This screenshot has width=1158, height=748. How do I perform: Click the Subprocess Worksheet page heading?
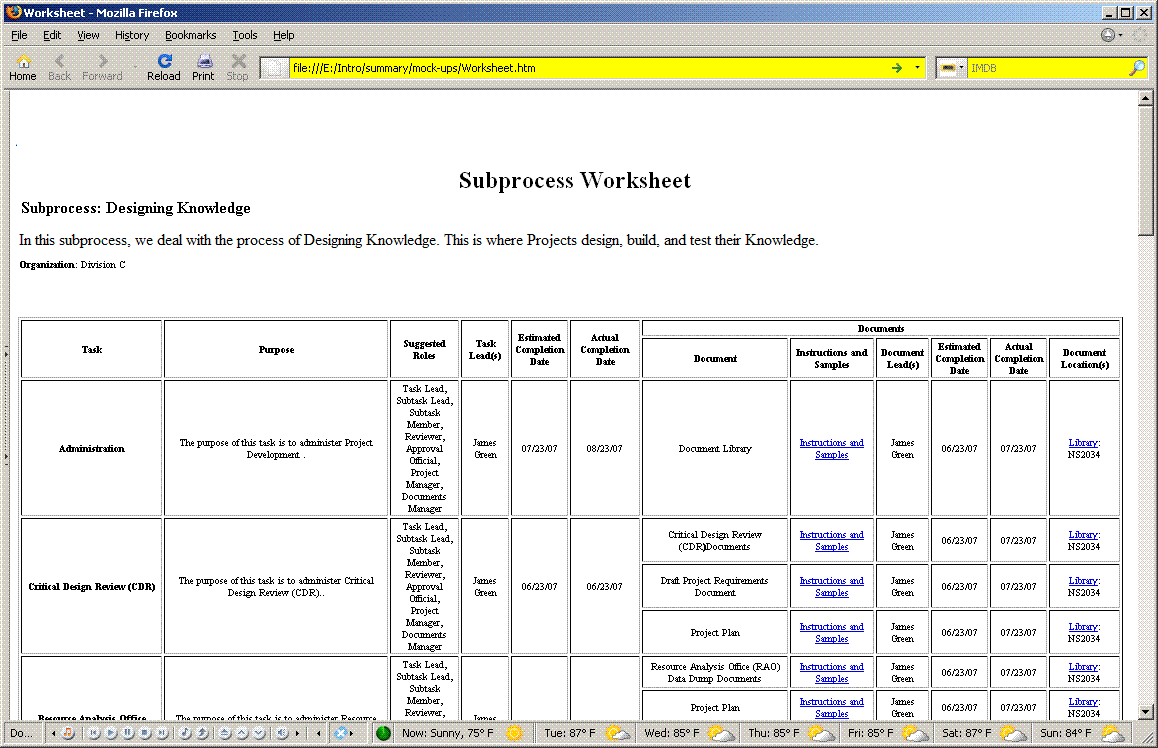click(x=575, y=180)
